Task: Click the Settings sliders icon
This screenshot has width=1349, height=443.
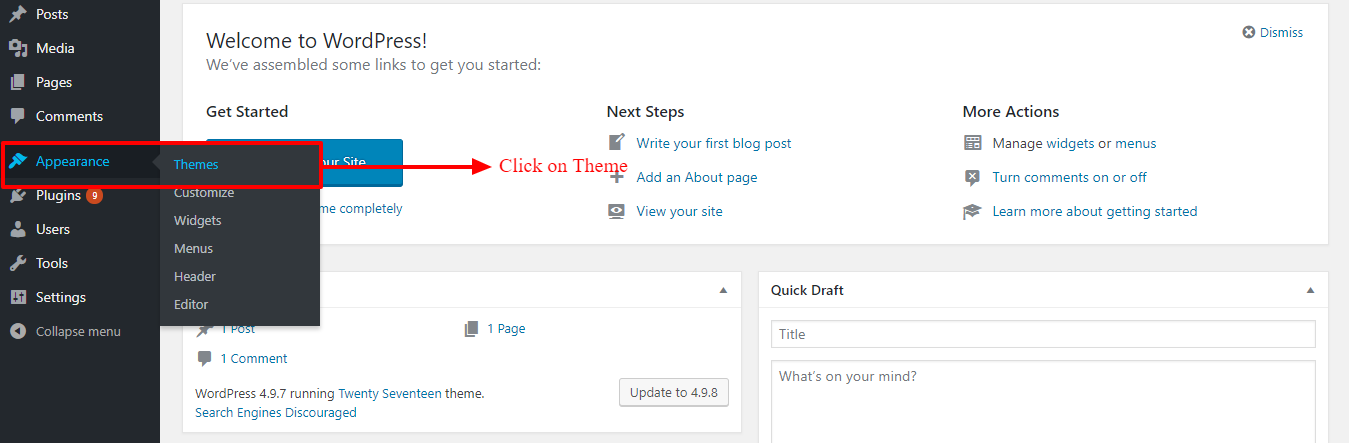Action: tap(17, 297)
